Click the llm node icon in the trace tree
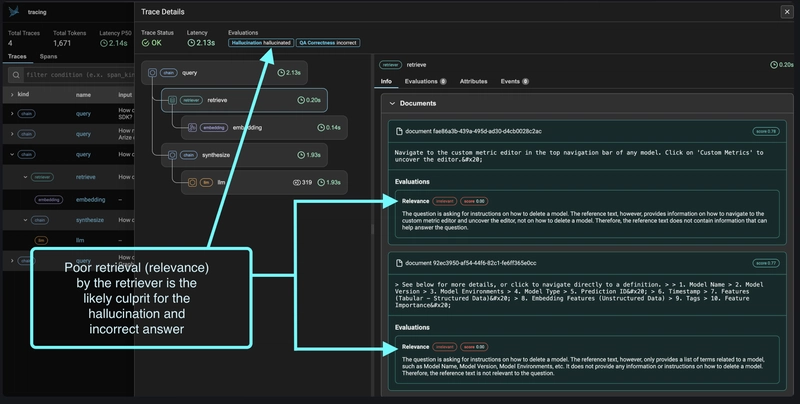 pyautogui.click(x=193, y=182)
